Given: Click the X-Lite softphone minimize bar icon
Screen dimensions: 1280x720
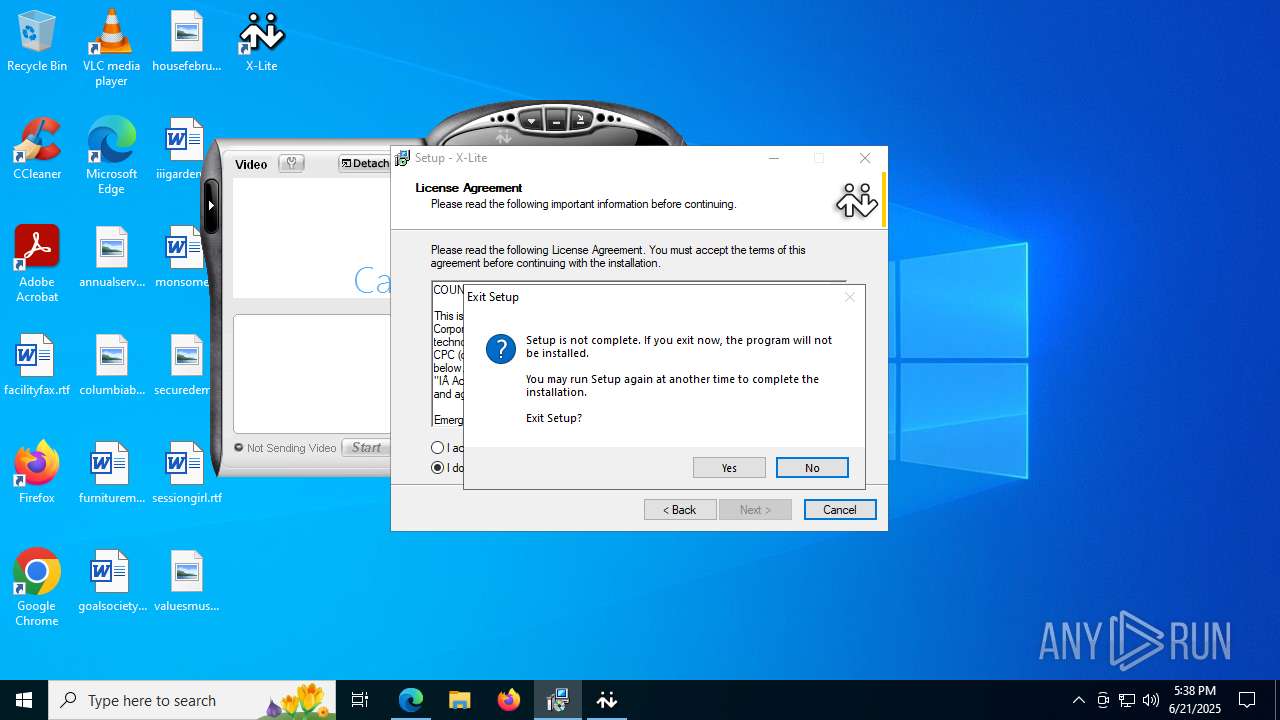Looking at the screenshot, I should 557,121.
